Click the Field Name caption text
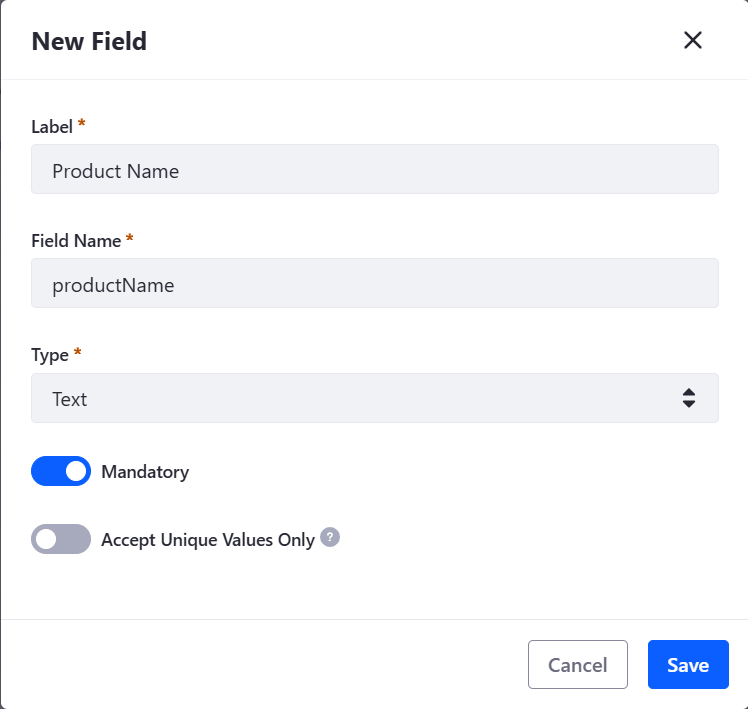Viewport: 748px width, 709px height. [76, 241]
